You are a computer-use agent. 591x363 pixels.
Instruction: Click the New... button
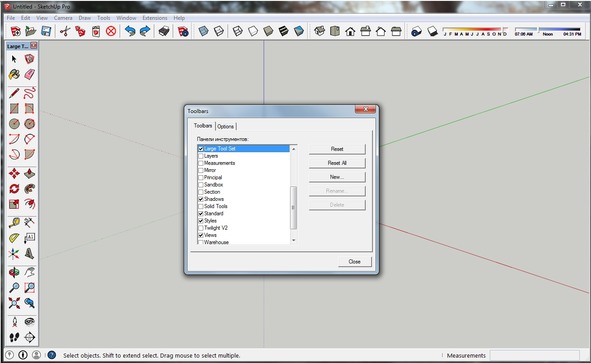pos(337,177)
